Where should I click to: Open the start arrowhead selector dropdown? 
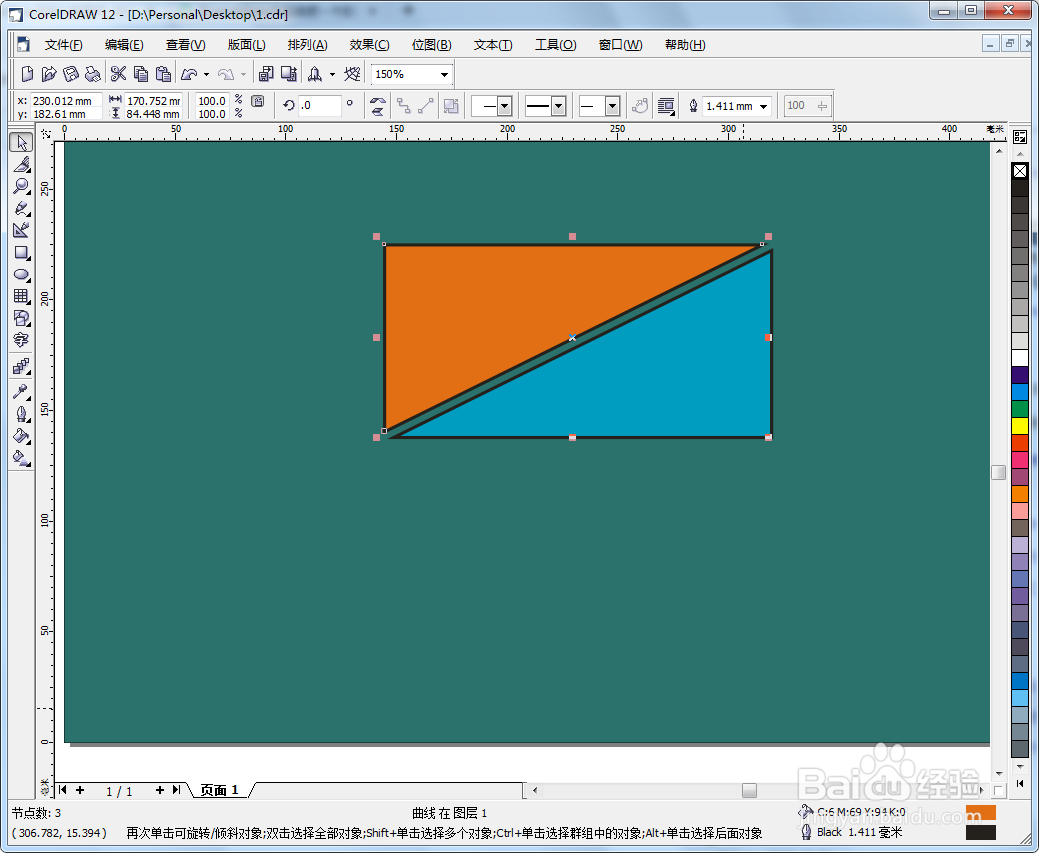coord(505,106)
